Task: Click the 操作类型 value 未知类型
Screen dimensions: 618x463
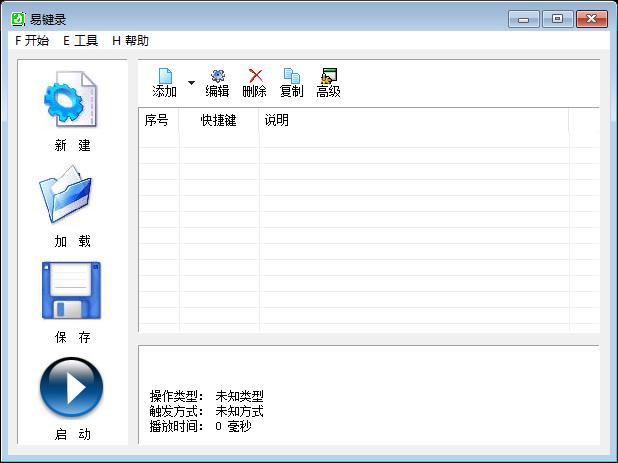Action: click(x=239, y=396)
